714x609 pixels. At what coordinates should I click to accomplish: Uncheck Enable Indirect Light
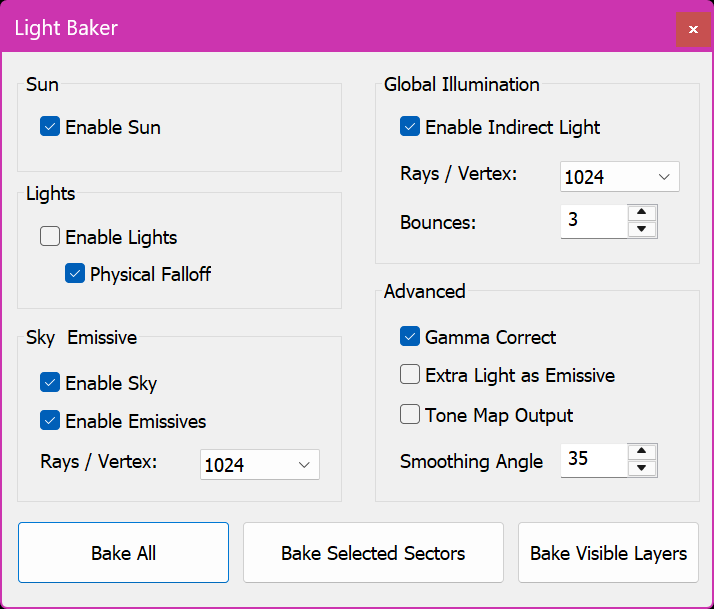(410, 127)
